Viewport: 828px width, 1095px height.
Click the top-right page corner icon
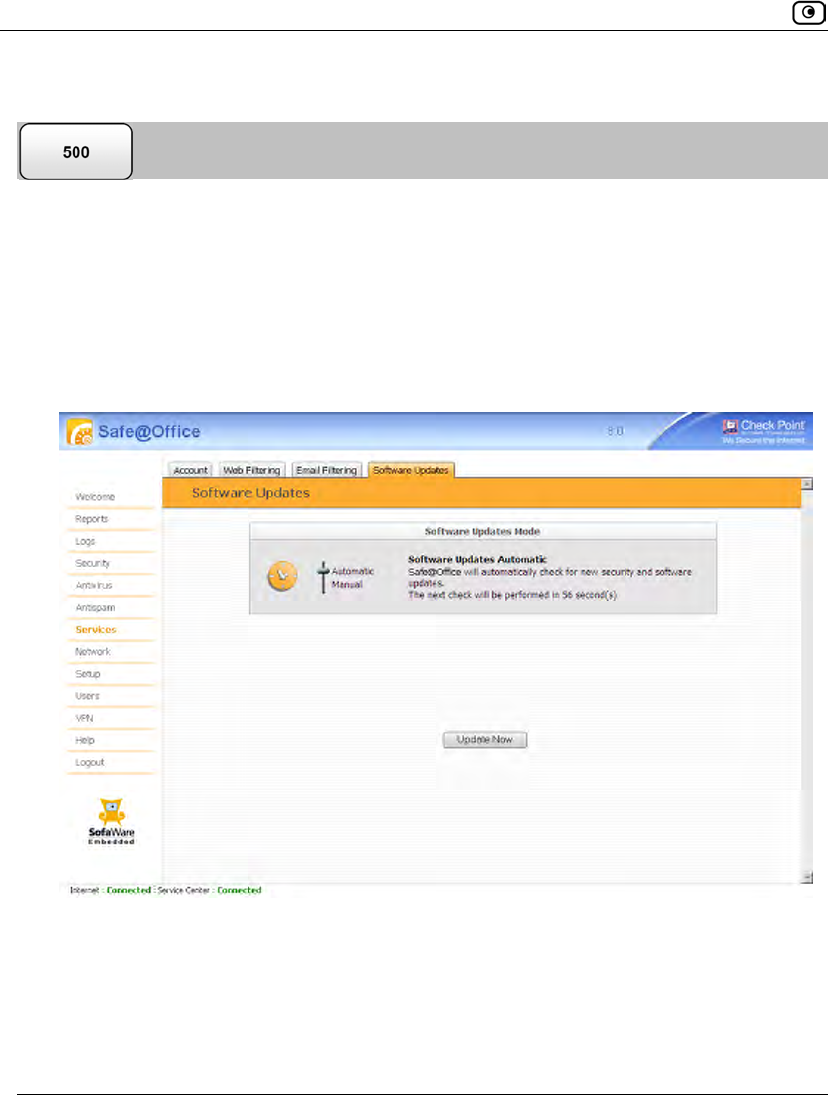[808, 13]
